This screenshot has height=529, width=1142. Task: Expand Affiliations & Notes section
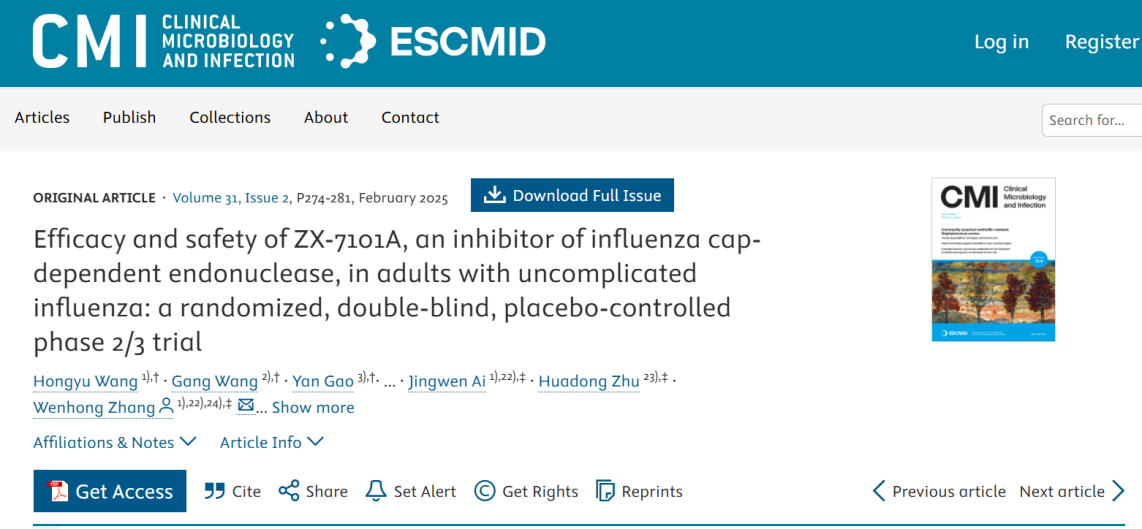(x=114, y=442)
